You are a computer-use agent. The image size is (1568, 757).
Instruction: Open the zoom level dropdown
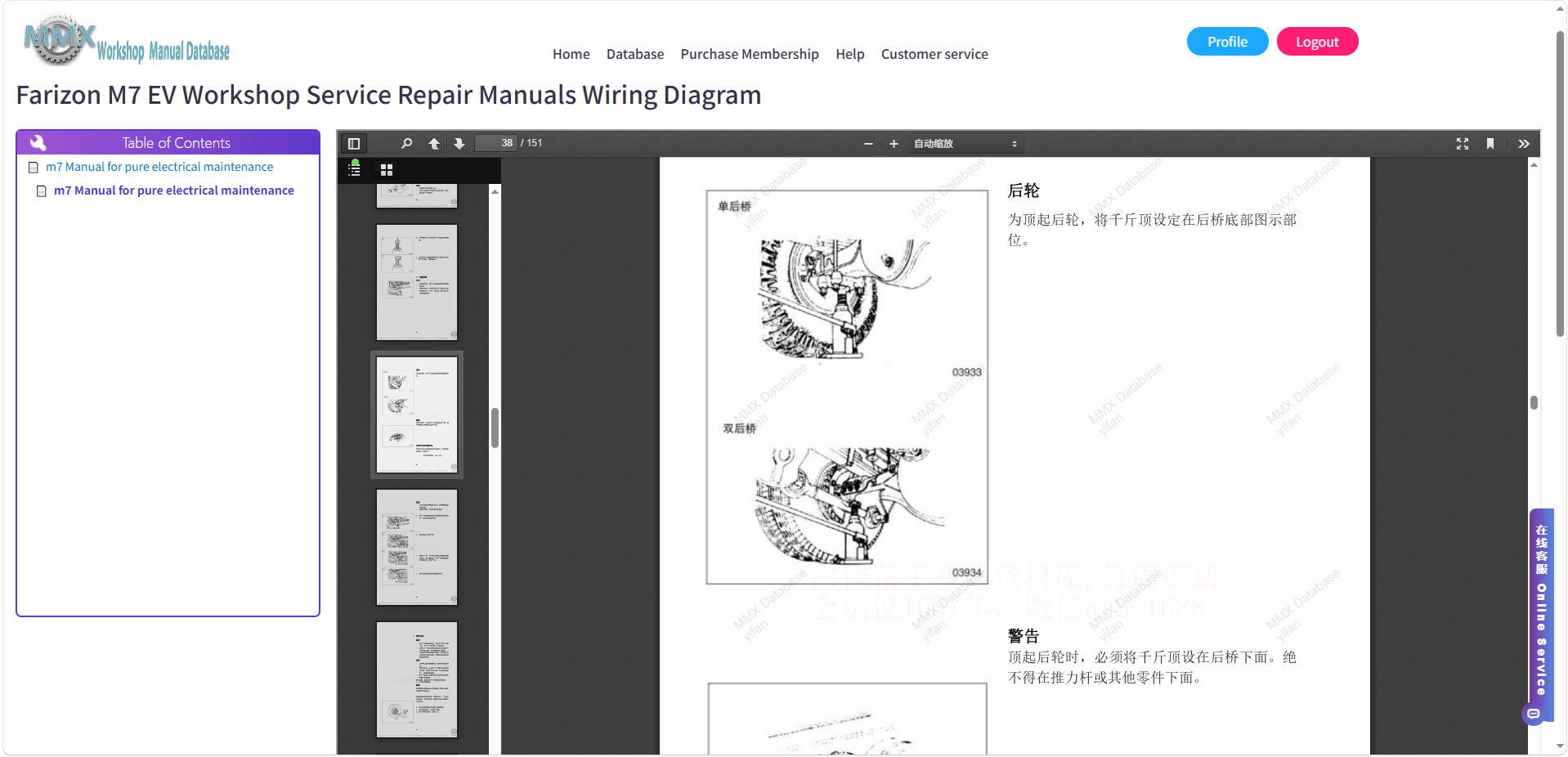click(965, 144)
